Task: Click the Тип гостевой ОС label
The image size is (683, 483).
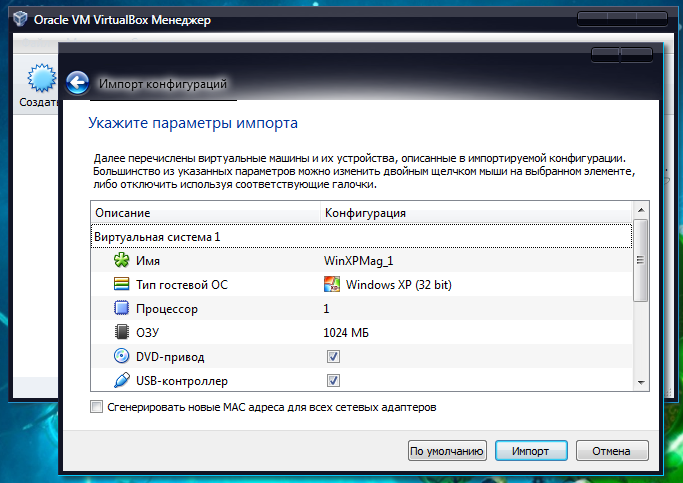Action: pos(182,285)
